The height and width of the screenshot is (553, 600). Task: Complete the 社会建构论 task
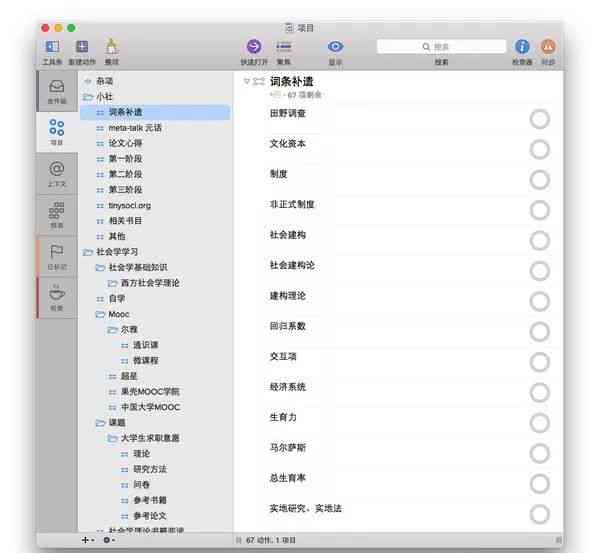pos(540,271)
